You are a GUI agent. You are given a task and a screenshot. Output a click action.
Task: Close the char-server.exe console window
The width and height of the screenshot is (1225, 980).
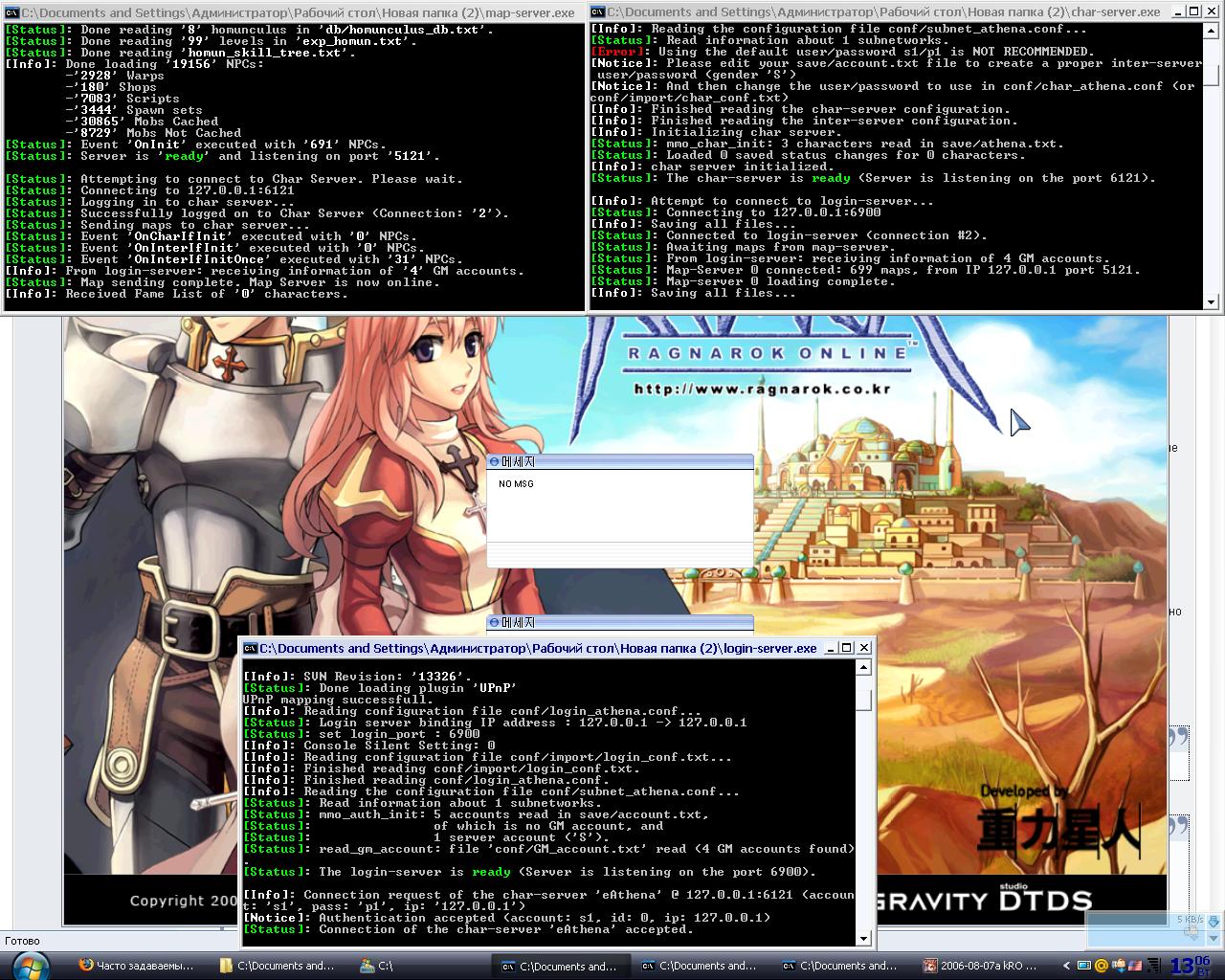pyautogui.click(x=1212, y=12)
